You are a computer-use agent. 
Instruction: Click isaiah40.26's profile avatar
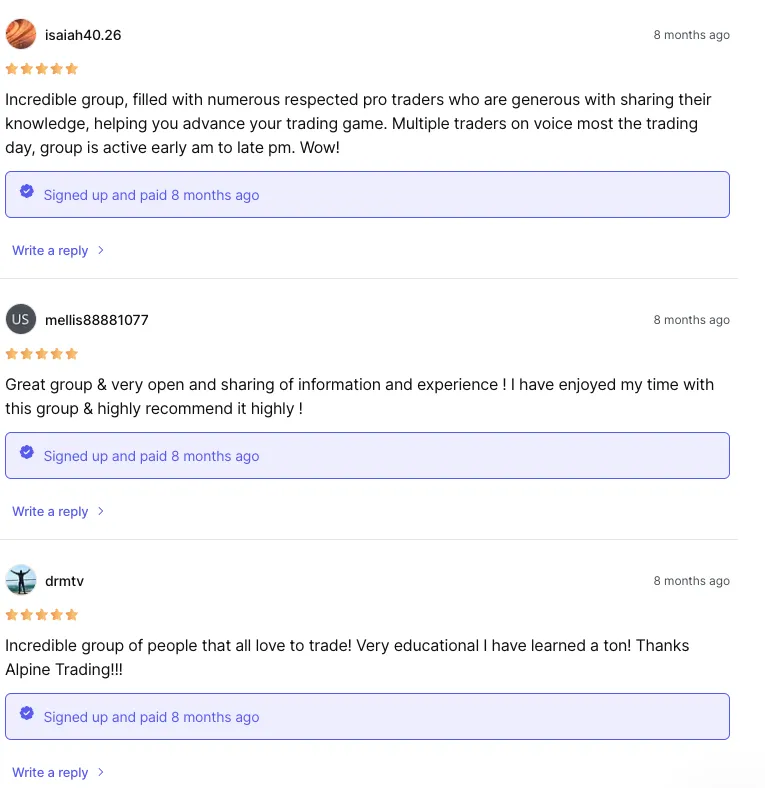21,34
